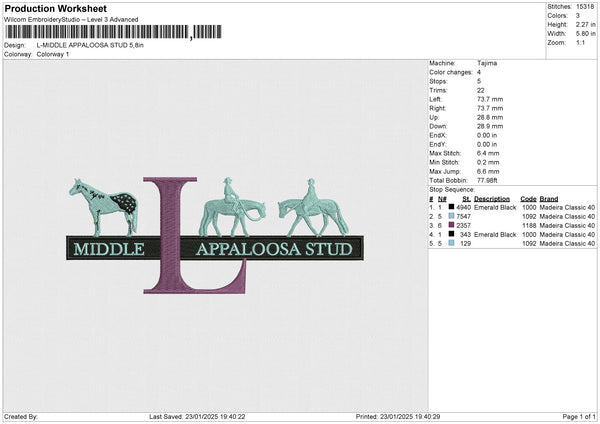This screenshot has width=600, height=424.
Task: Select the Up value 28.8 mm
Action: 490,117
